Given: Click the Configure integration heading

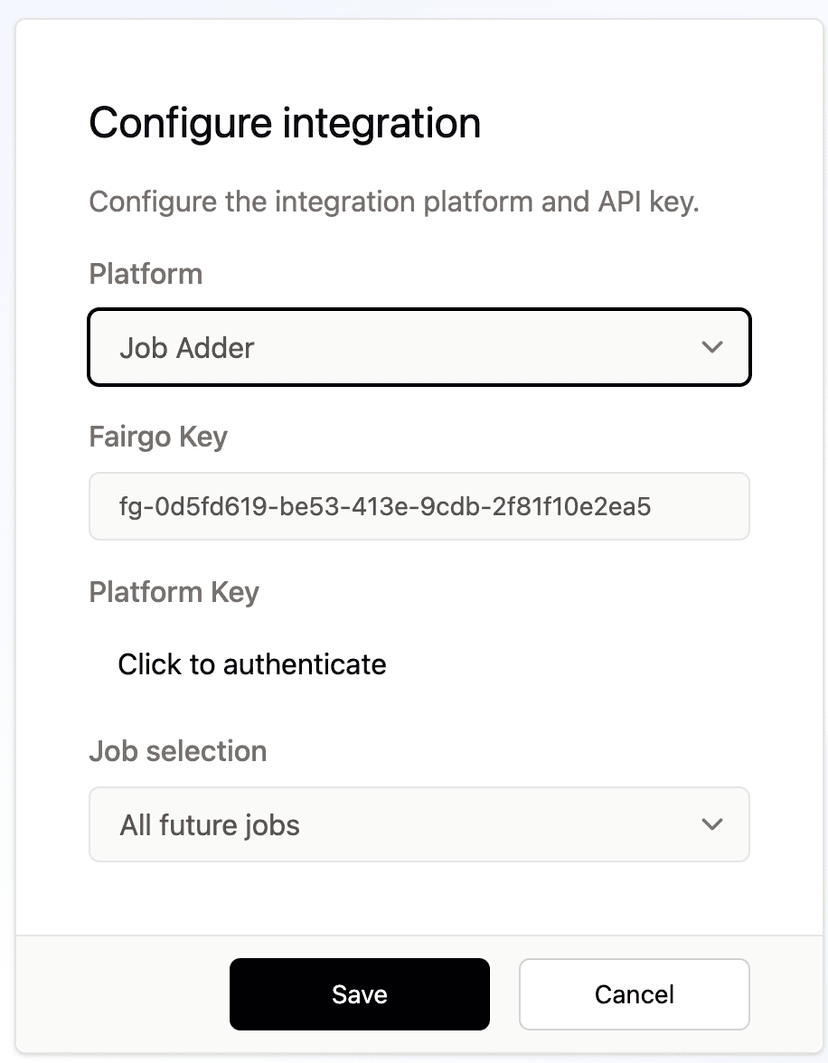Looking at the screenshot, I should (285, 122).
